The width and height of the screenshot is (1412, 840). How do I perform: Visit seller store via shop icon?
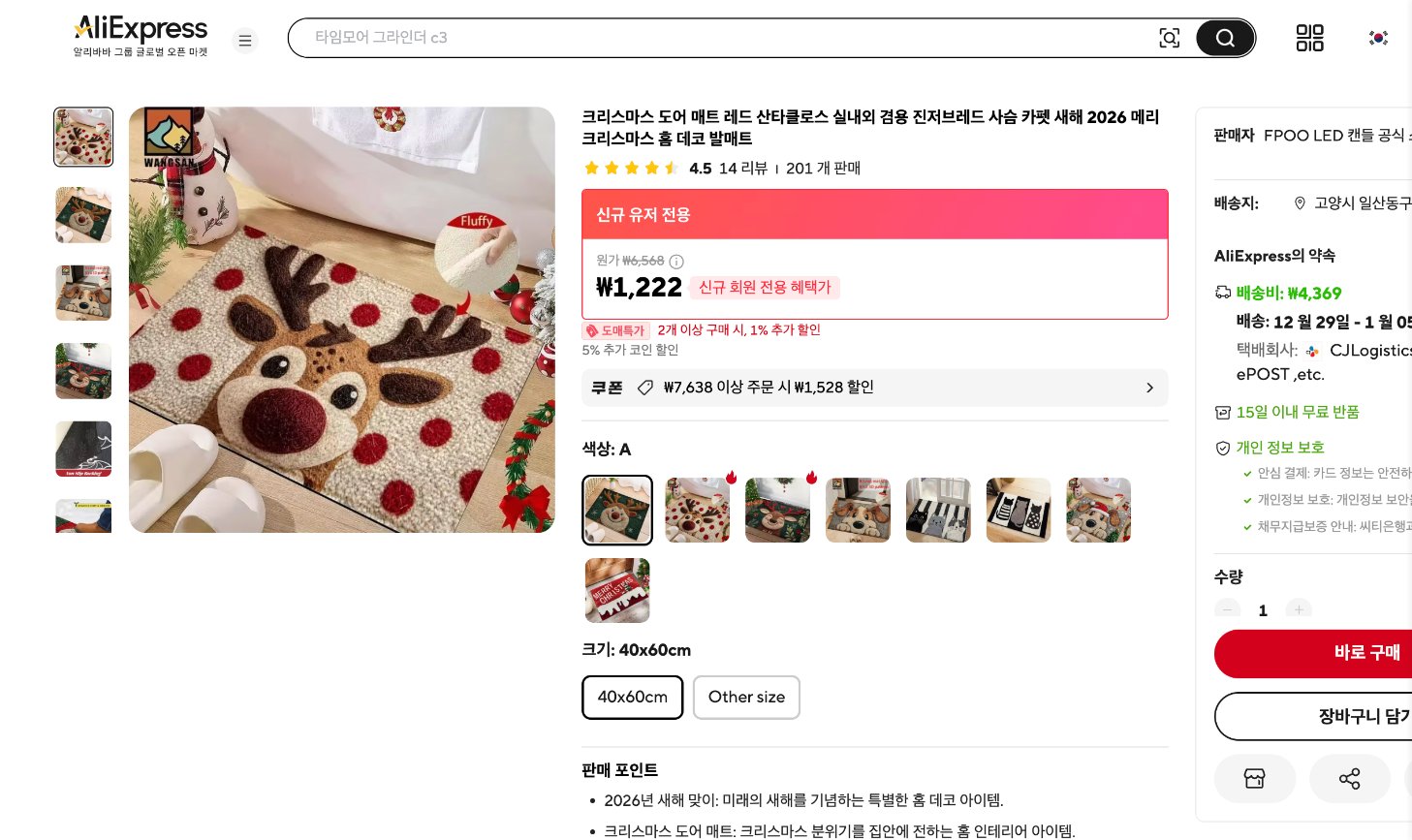coord(1255,778)
